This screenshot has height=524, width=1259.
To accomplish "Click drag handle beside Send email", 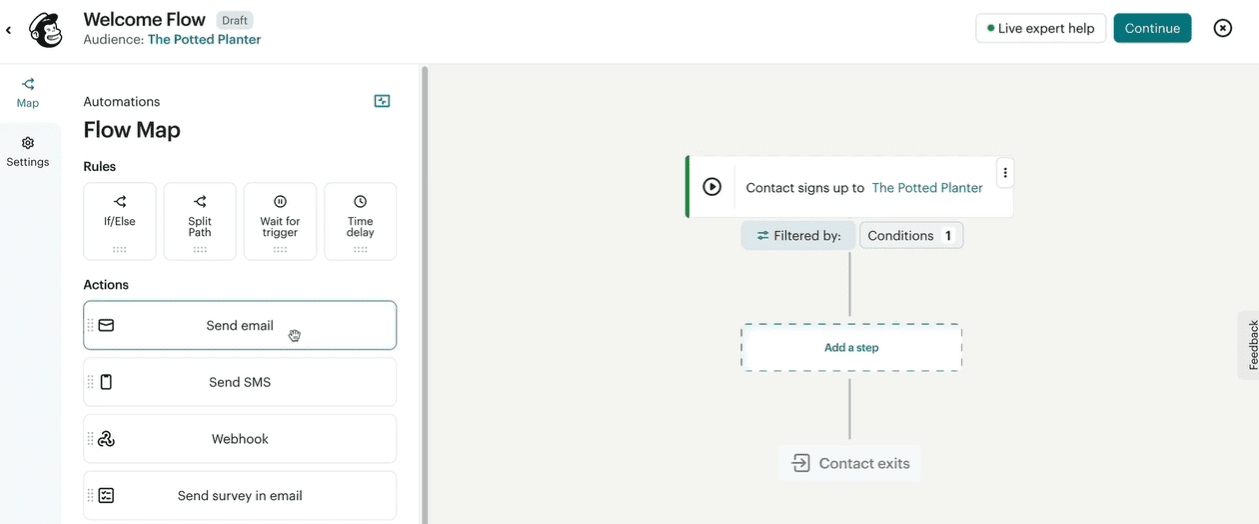I will point(90,325).
